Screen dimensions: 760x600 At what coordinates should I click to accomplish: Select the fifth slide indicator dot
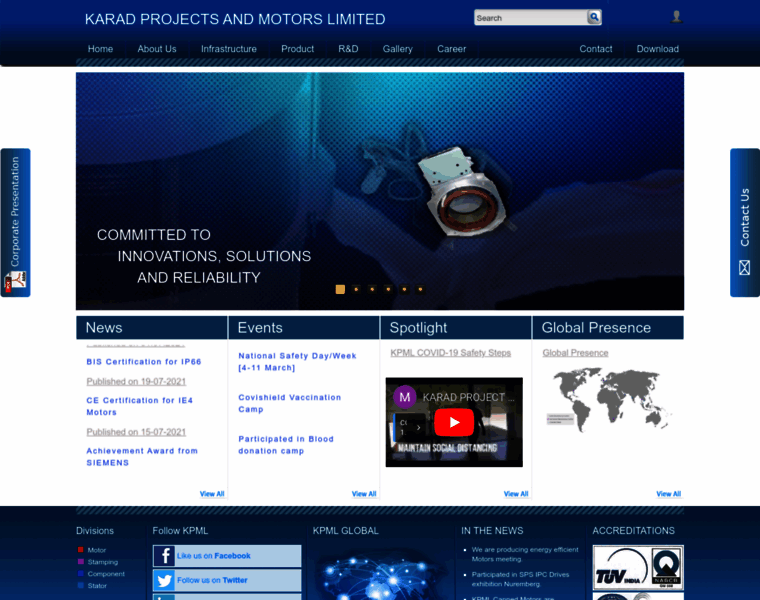(404, 289)
